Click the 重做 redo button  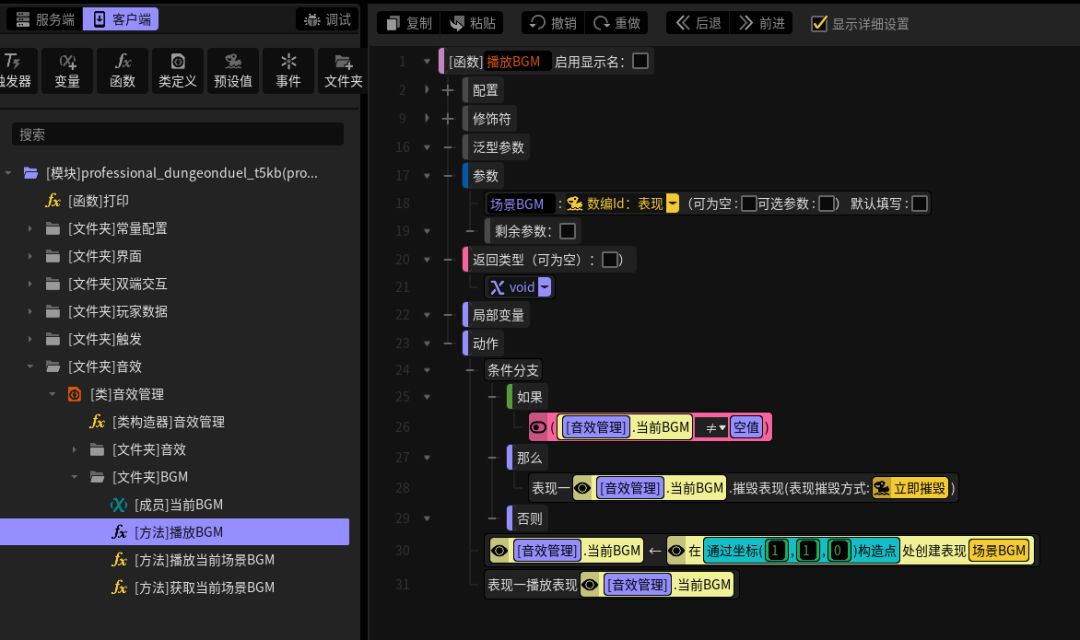616,23
